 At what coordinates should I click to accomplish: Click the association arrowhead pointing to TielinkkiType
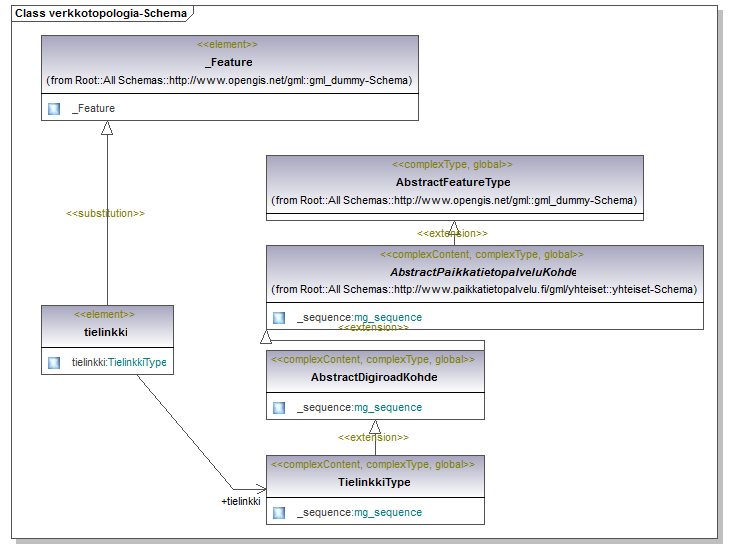(x=261, y=489)
